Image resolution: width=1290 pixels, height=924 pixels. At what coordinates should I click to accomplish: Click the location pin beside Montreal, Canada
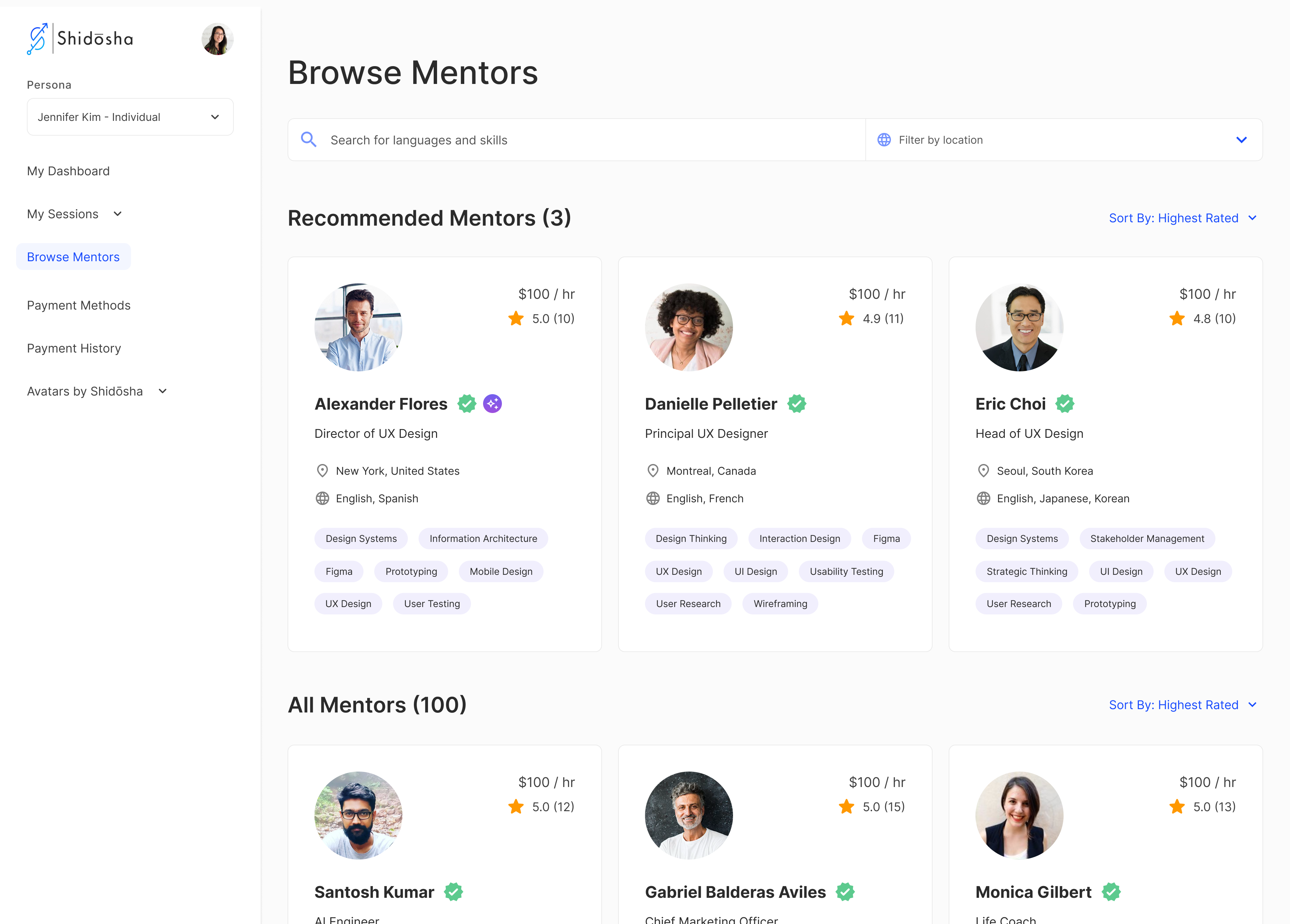[x=653, y=471]
